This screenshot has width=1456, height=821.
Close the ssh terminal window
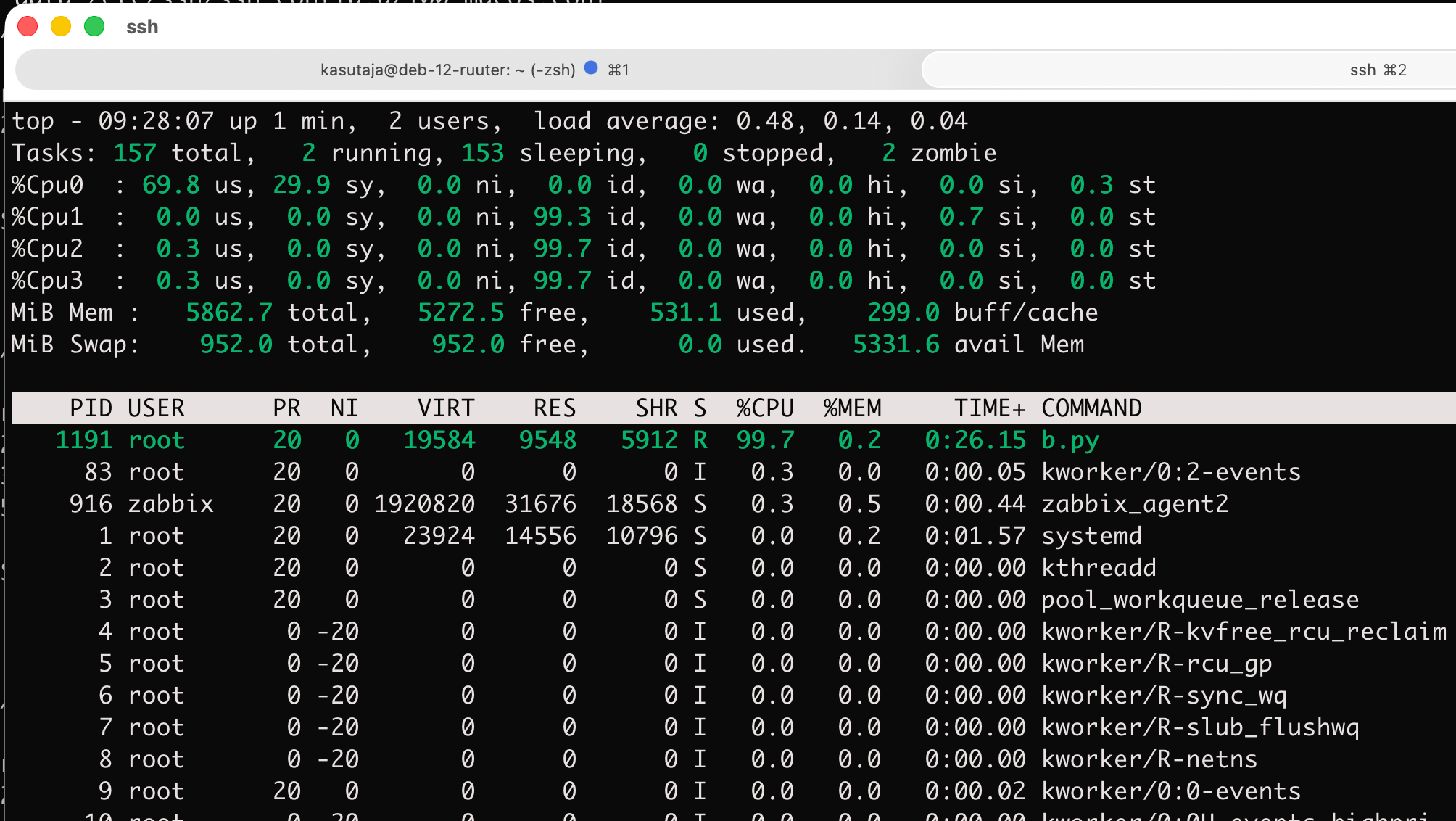tap(28, 27)
